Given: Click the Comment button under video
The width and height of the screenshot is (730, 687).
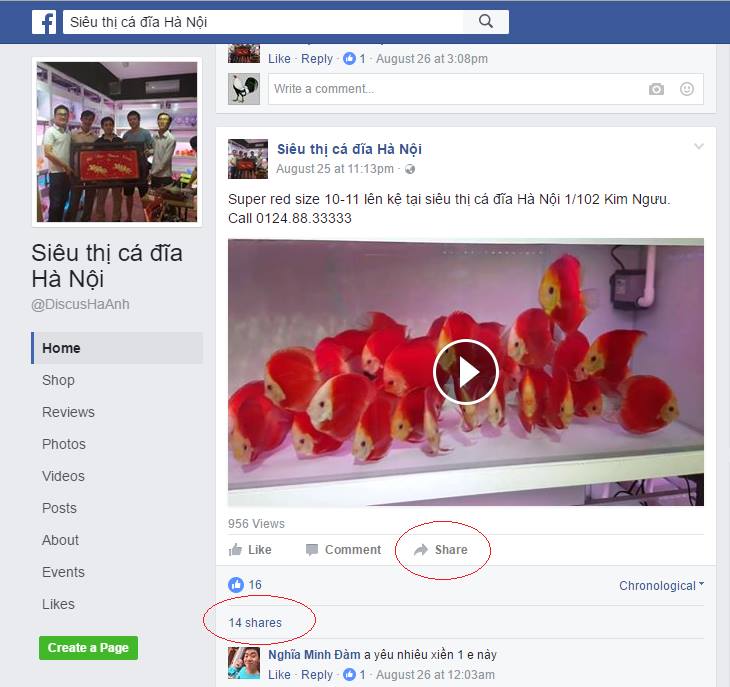Looking at the screenshot, I should pos(344,550).
